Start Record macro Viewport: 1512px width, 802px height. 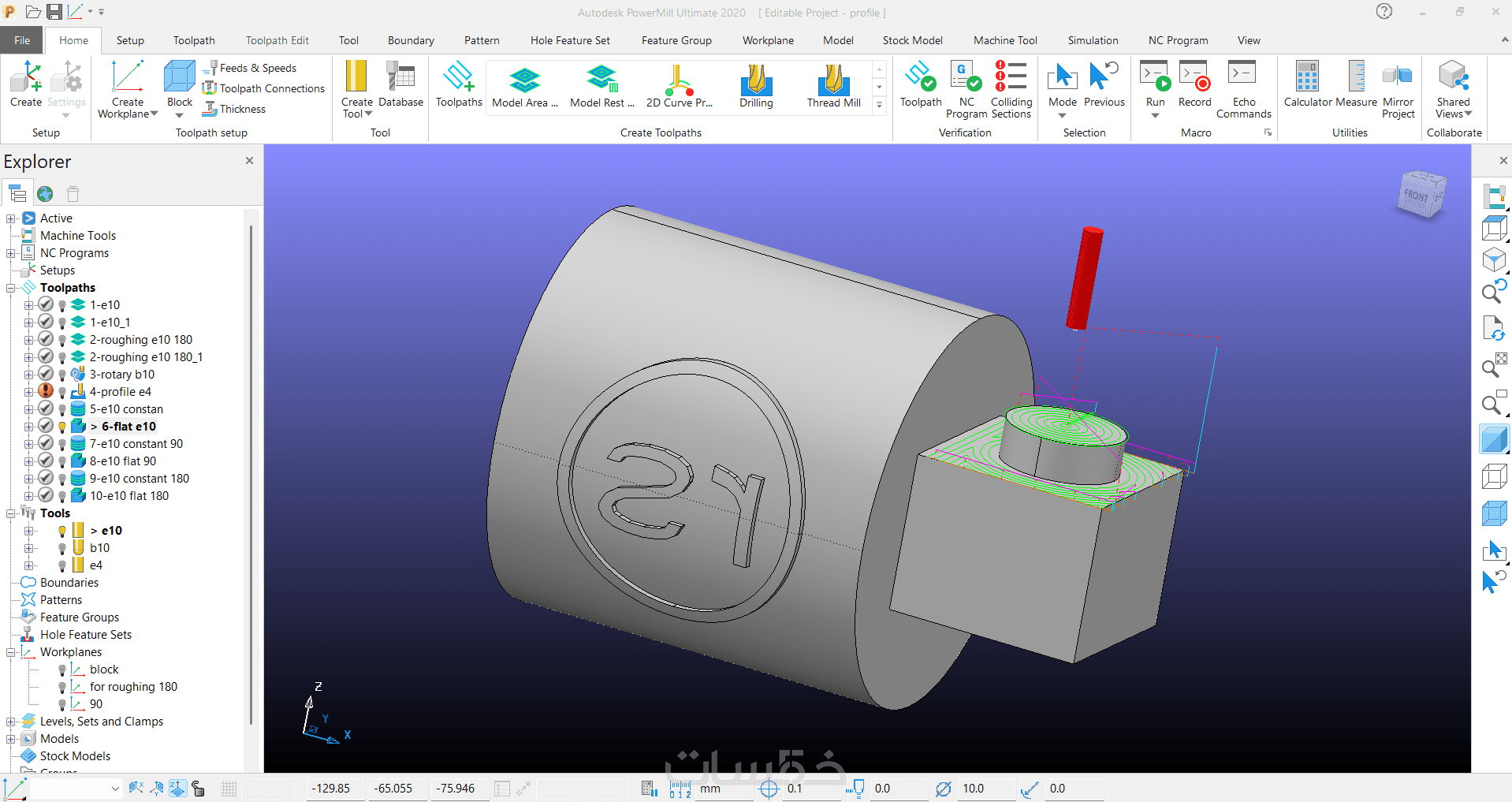[1194, 84]
